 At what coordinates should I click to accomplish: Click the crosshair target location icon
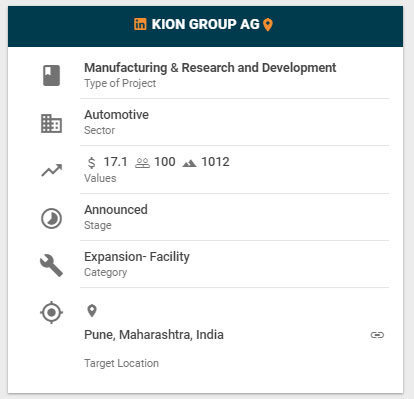coord(51,312)
